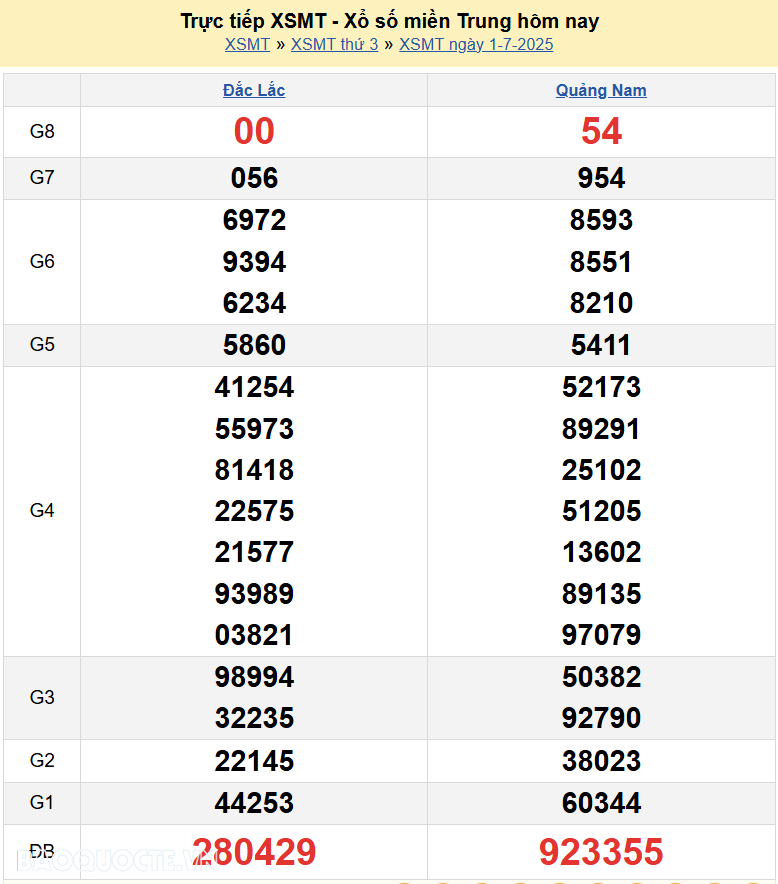Click the G1 row label
Viewport: 778px width, 884px height.
point(42,802)
